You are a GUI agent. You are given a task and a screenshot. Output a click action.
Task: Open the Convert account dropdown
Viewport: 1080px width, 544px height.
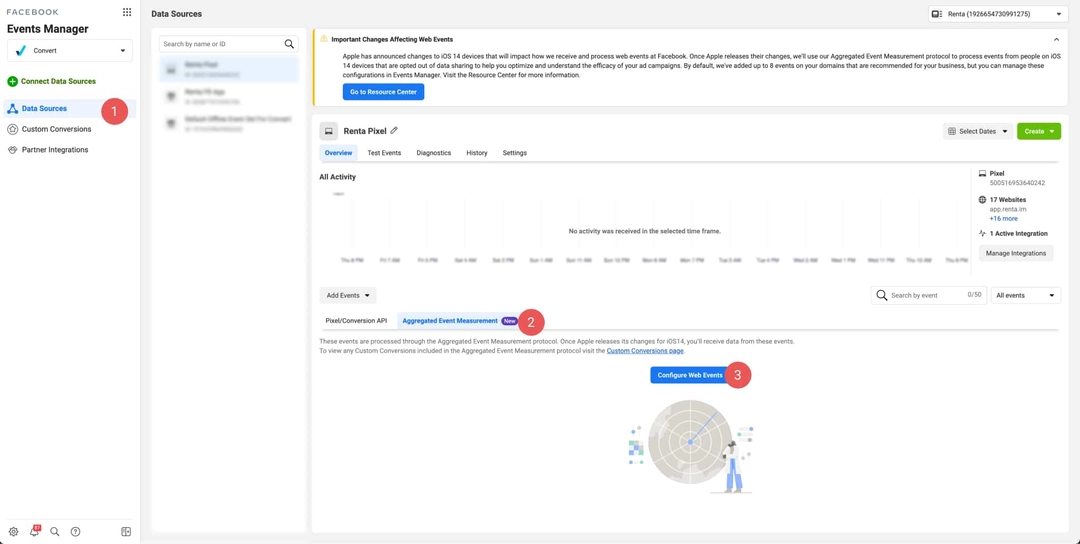coord(70,50)
